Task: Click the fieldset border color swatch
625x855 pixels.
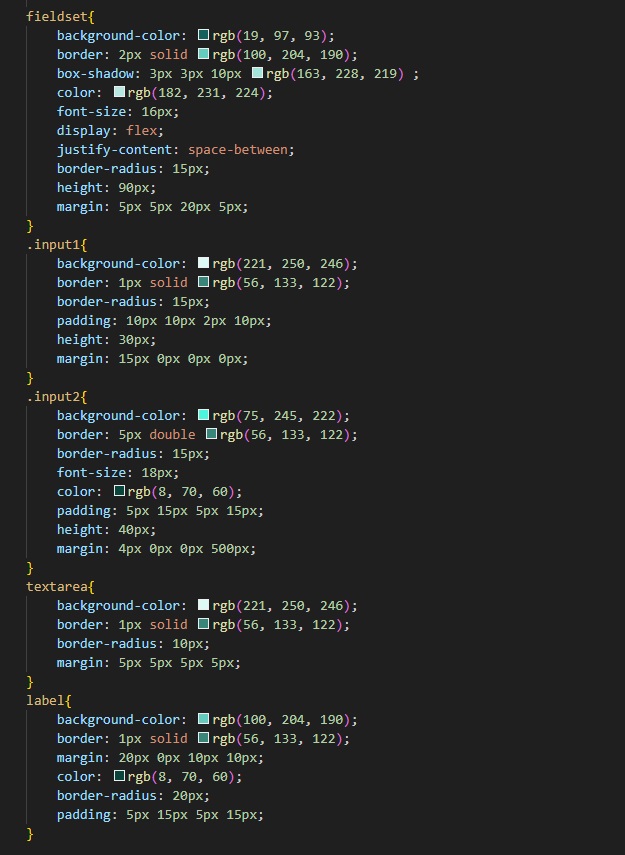Action: [204, 54]
